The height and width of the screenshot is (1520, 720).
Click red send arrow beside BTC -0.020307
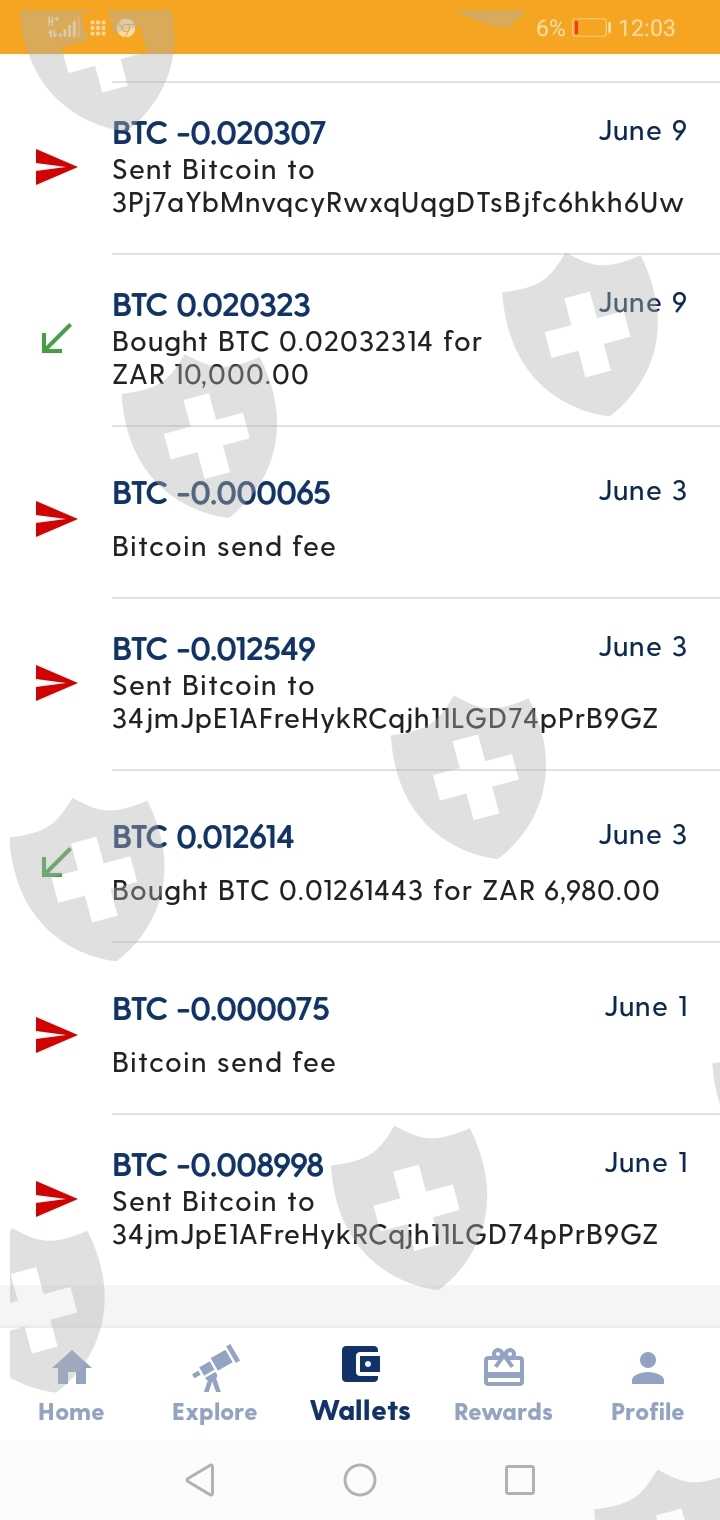point(56,167)
